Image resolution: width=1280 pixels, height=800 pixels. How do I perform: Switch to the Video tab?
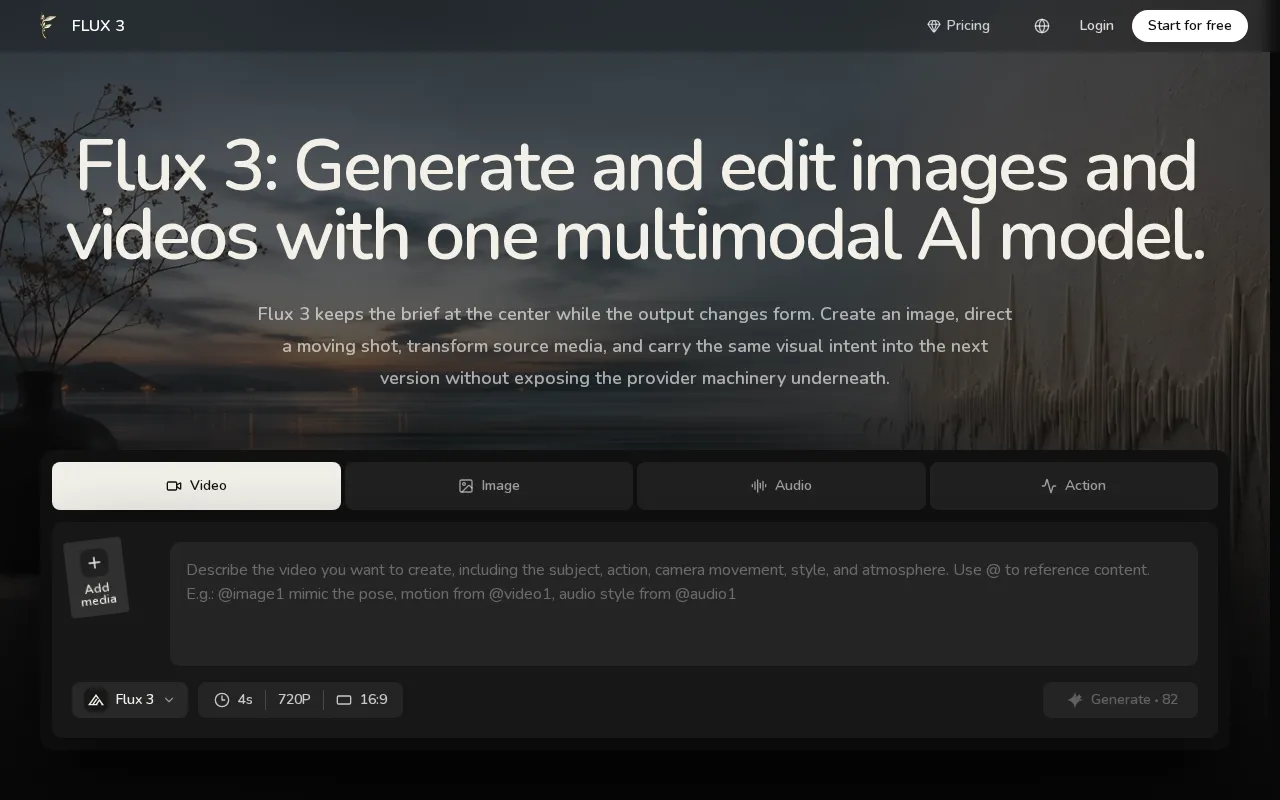[196, 486]
